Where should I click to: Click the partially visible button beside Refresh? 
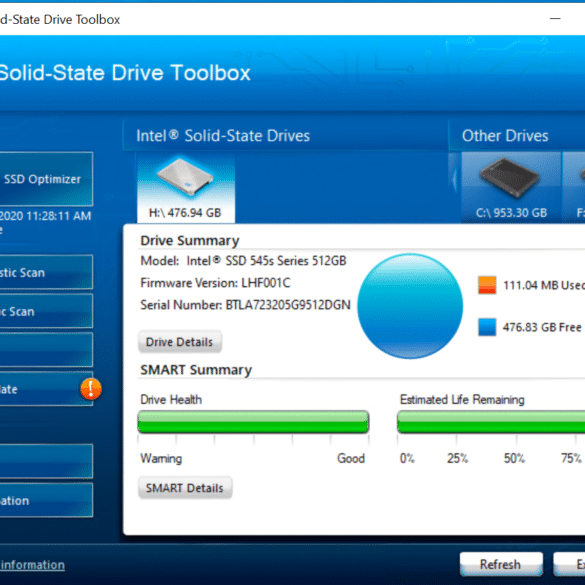tap(569, 564)
